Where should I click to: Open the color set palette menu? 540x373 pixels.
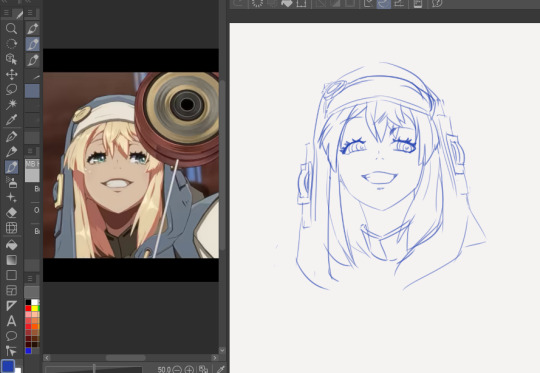[x=30, y=278]
